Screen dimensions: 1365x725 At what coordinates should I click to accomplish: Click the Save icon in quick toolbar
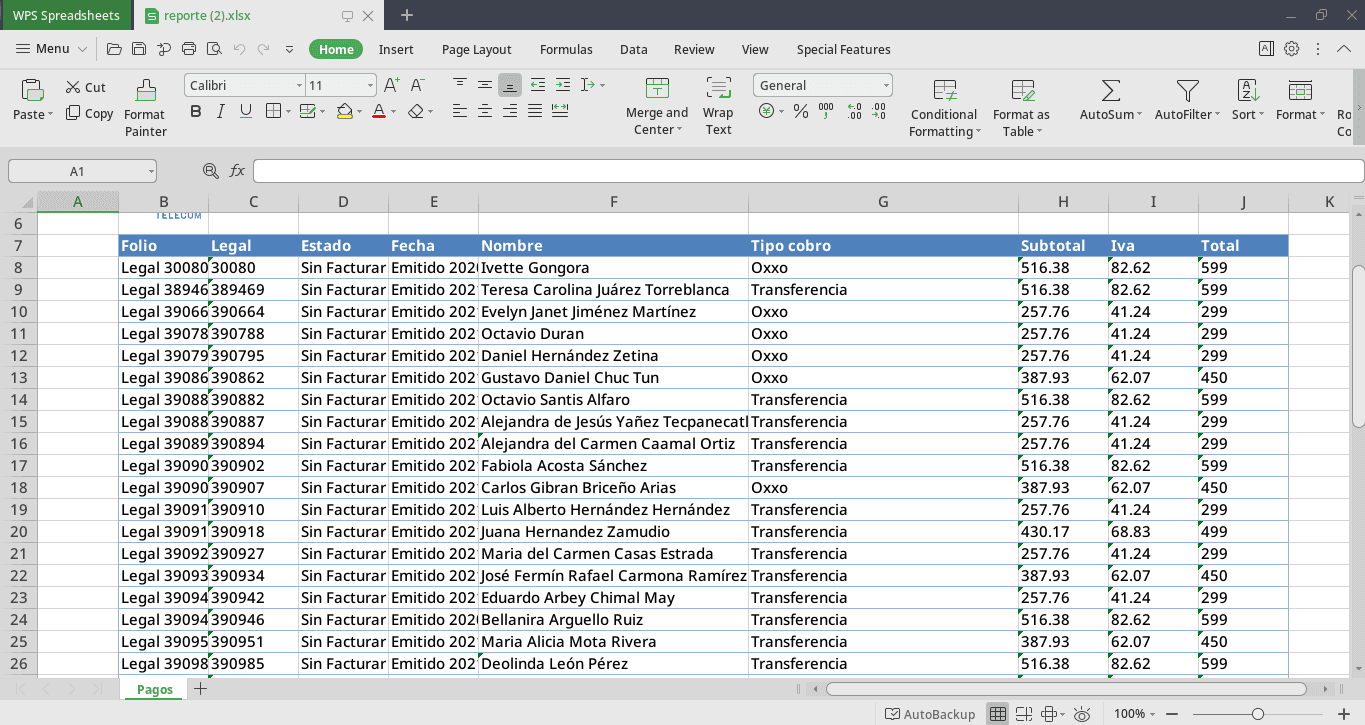(x=139, y=49)
